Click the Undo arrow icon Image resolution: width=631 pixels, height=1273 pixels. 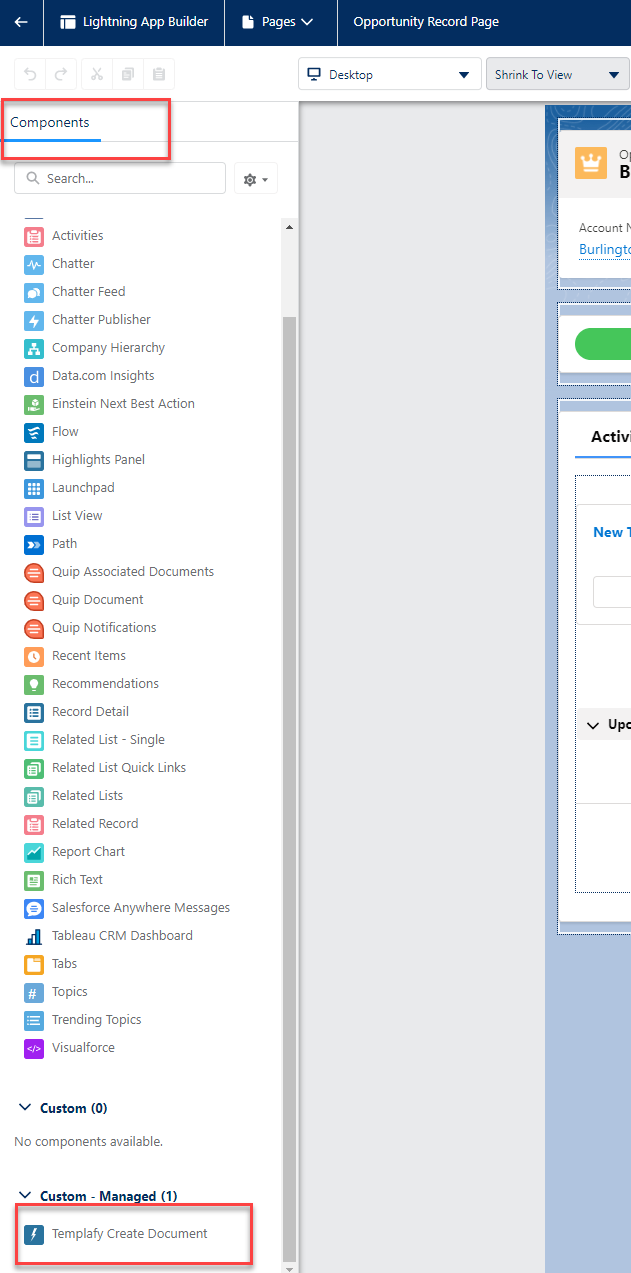pyautogui.click(x=30, y=74)
